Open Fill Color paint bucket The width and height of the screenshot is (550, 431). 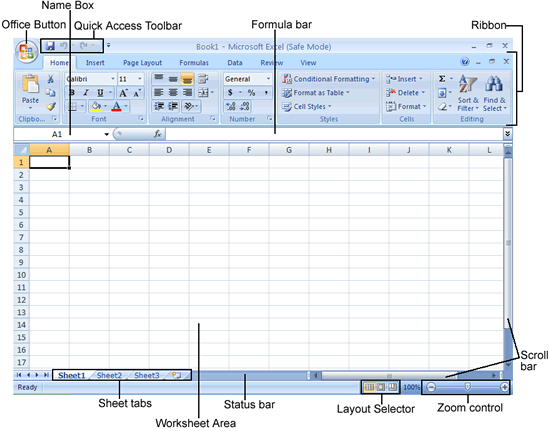pos(95,106)
